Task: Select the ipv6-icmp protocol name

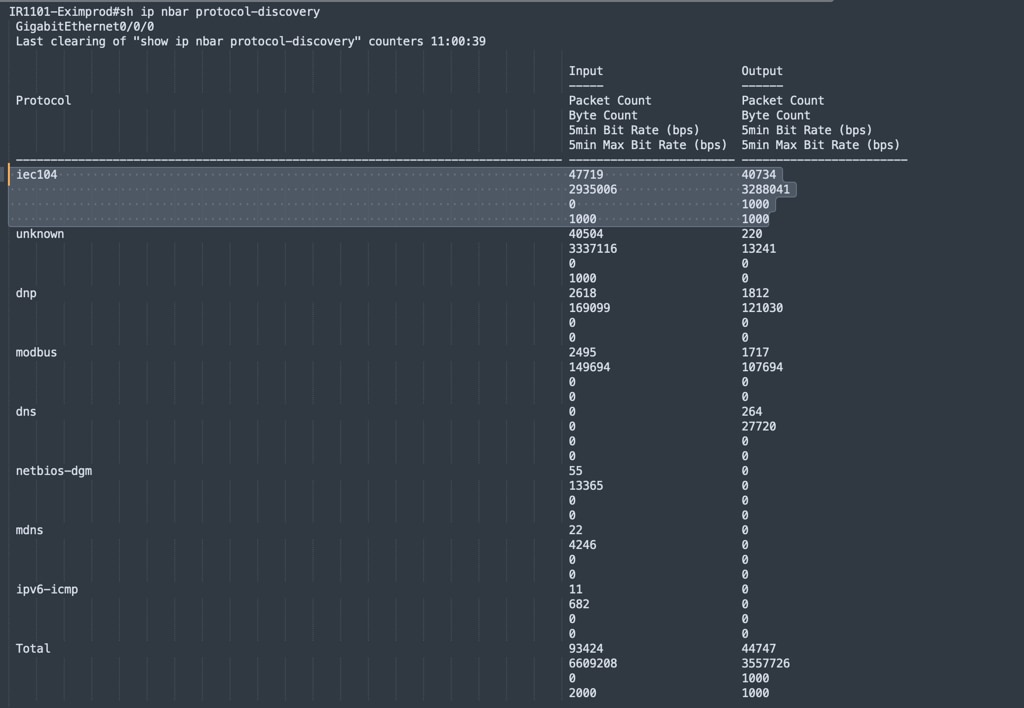Action: [x=47, y=590]
